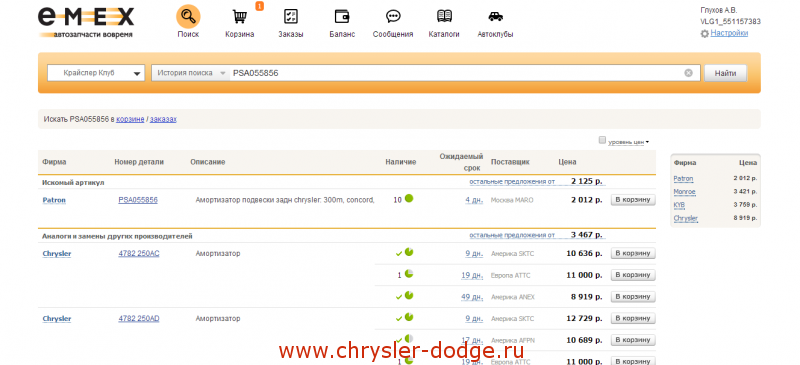This screenshot has width=800, height=365.
Task: Click the Номер детали column header
Action: pyautogui.click(x=139, y=162)
